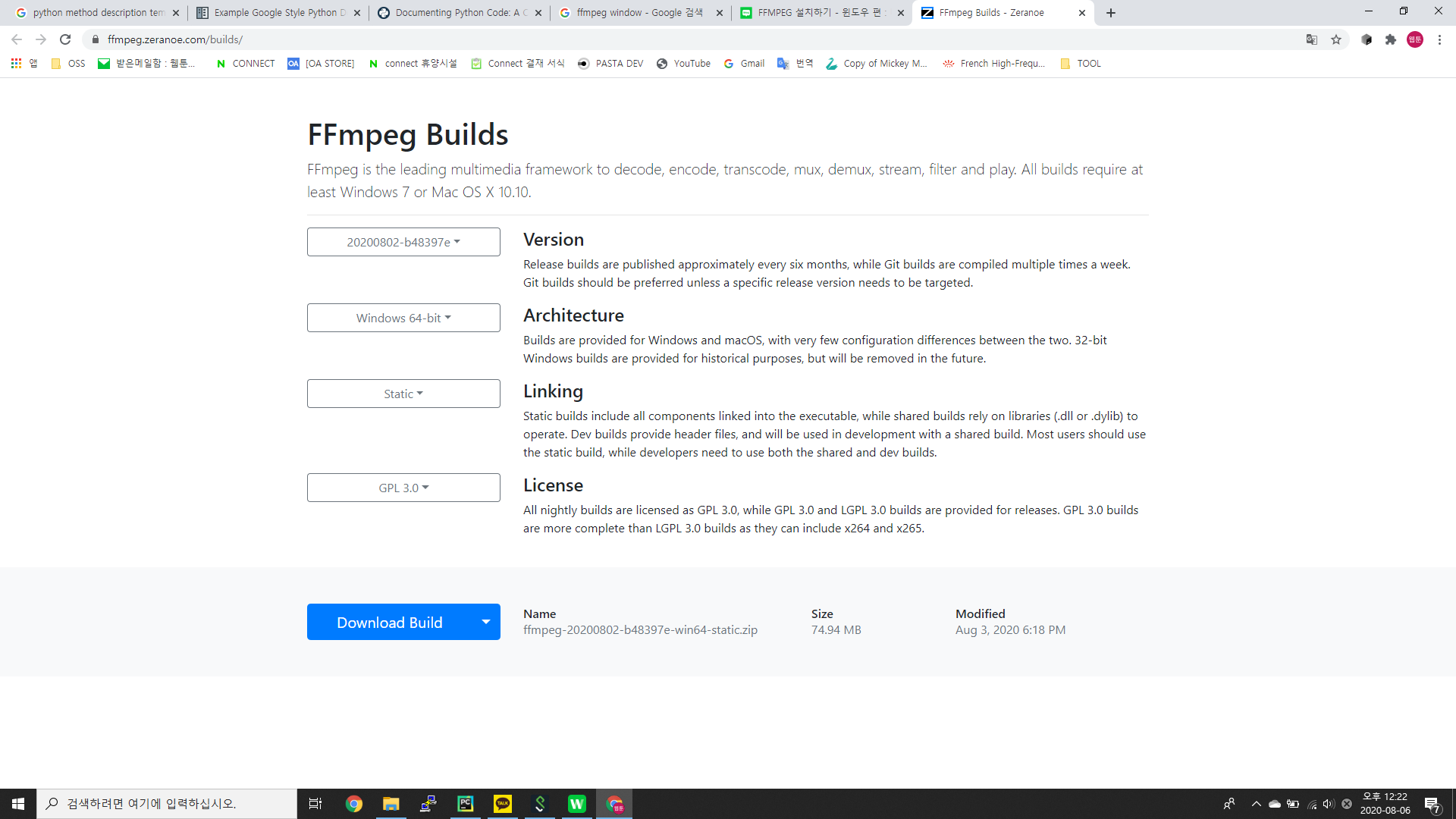Open the GPL 3.0 license dropdown

403,488
